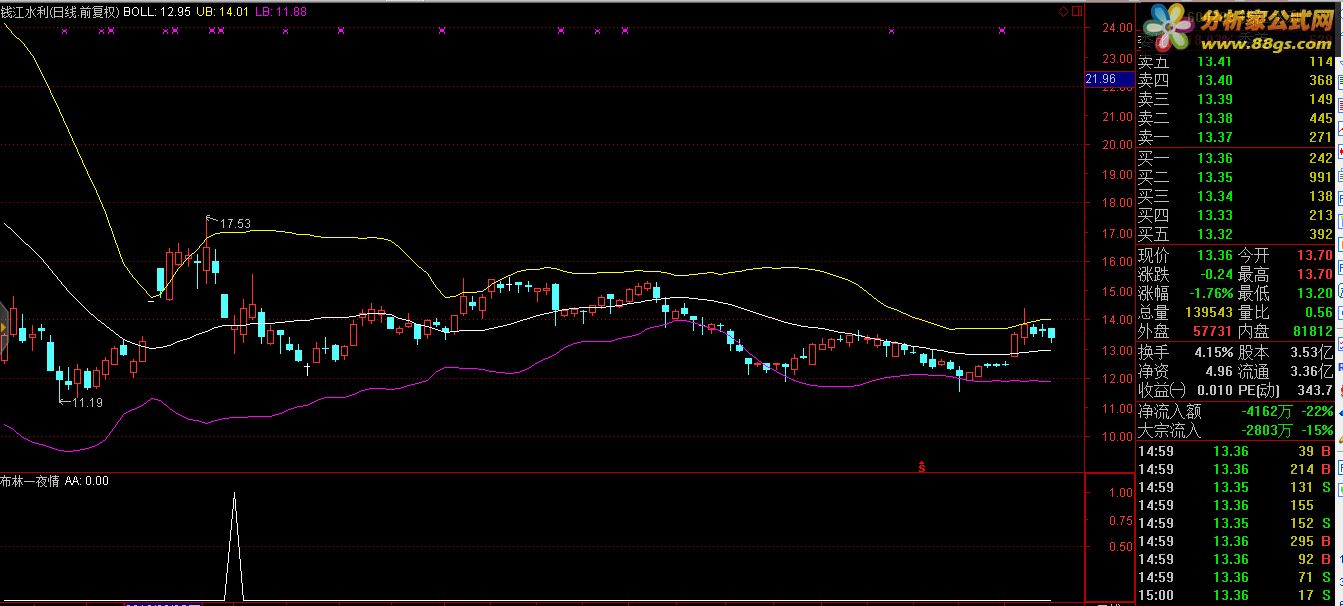Click the LB: 11.88 lower band value
Screen dimensions: 1343x606
(x=281, y=12)
